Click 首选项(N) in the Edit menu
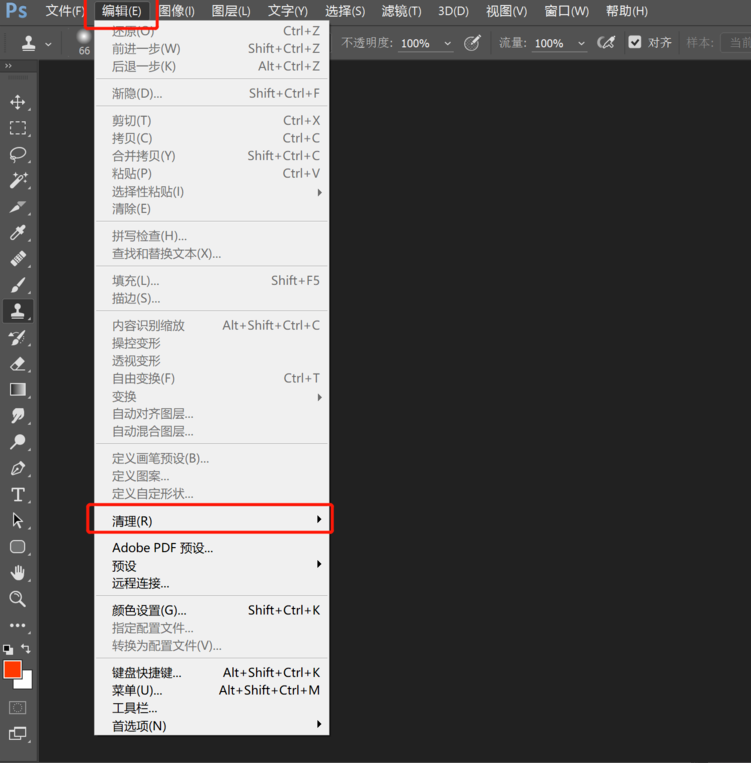This screenshot has height=763, width=751. (x=140, y=725)
